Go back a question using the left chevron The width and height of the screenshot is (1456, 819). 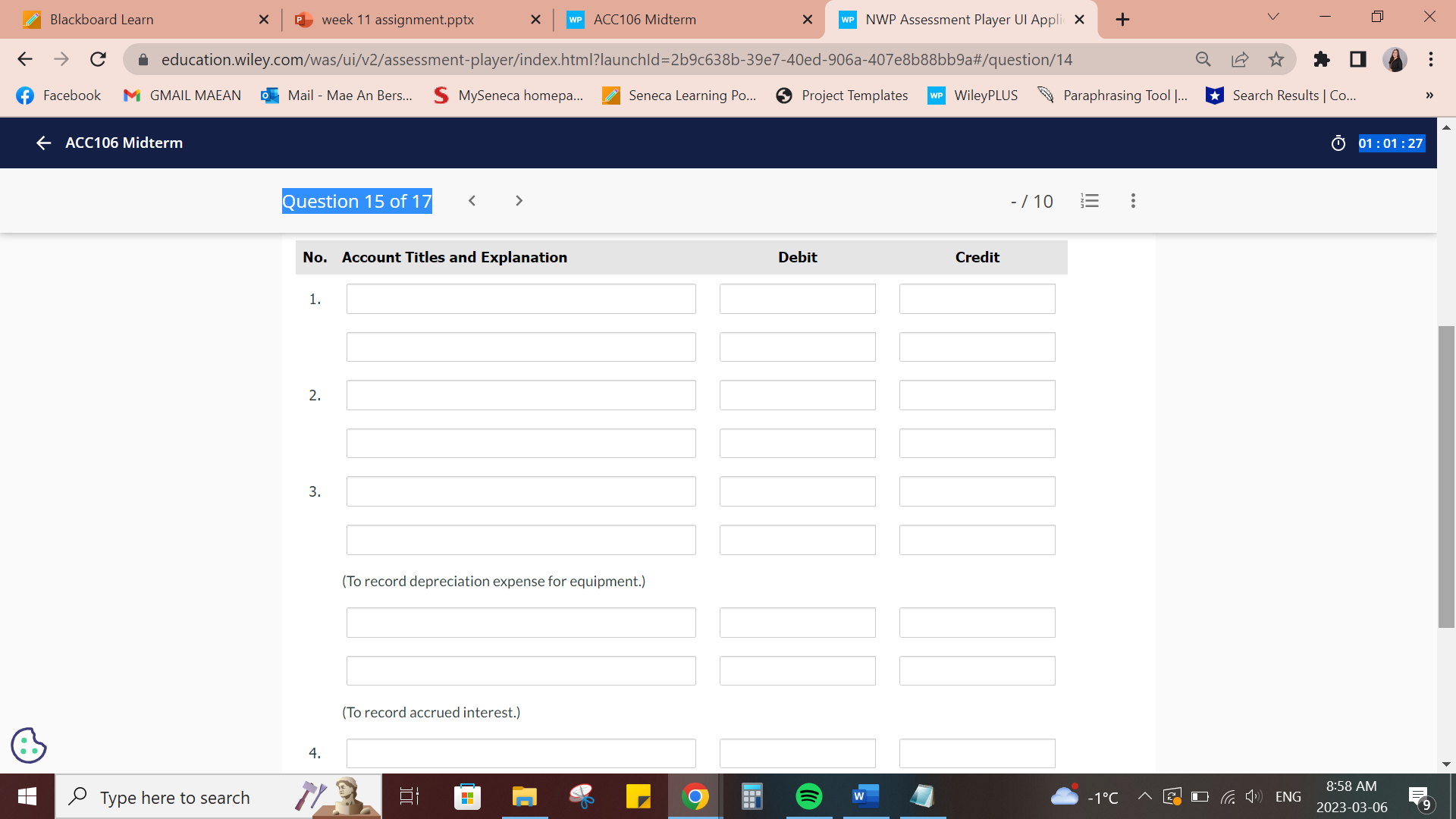[472, 200]
